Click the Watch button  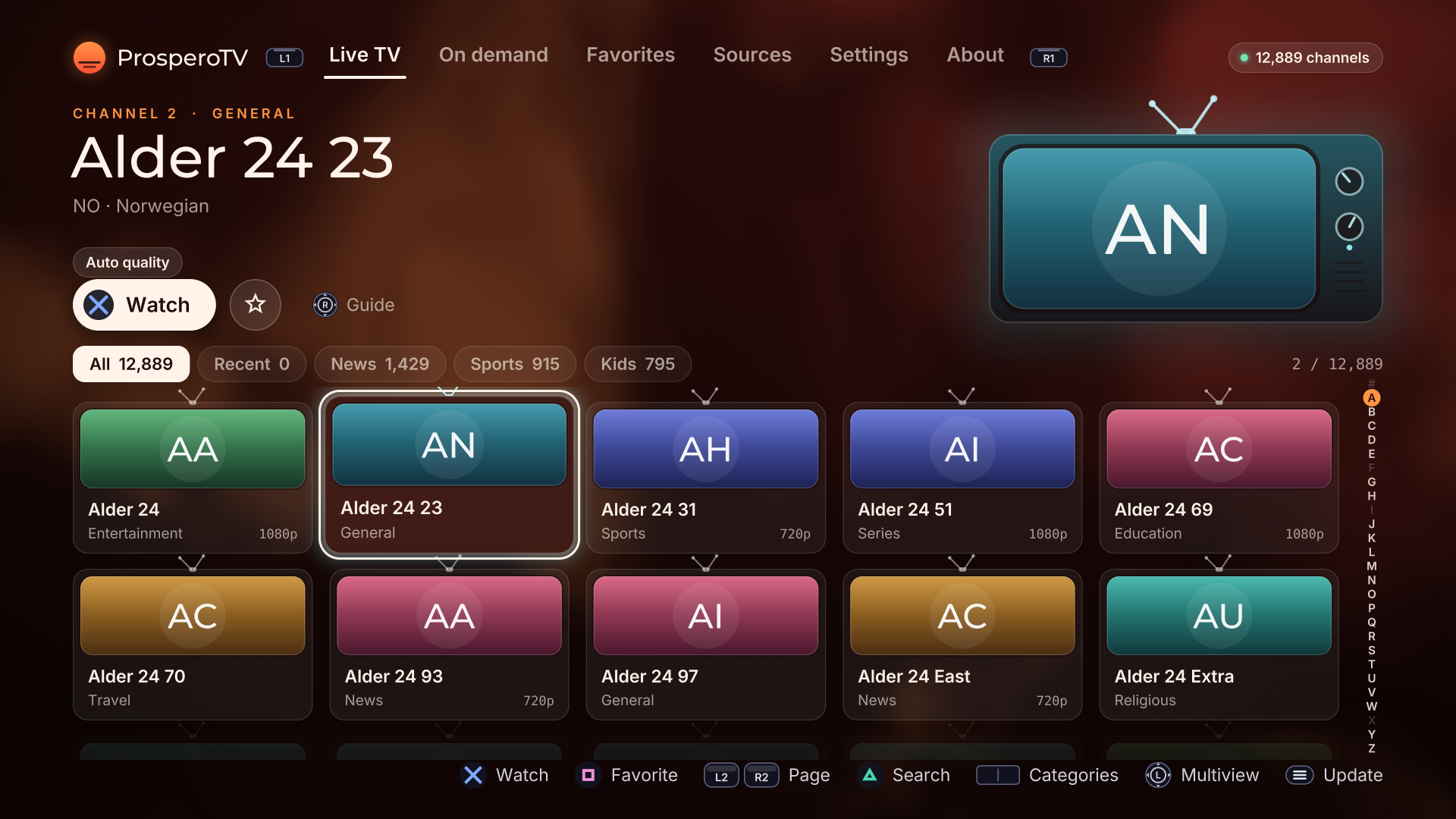click(144, 305)
